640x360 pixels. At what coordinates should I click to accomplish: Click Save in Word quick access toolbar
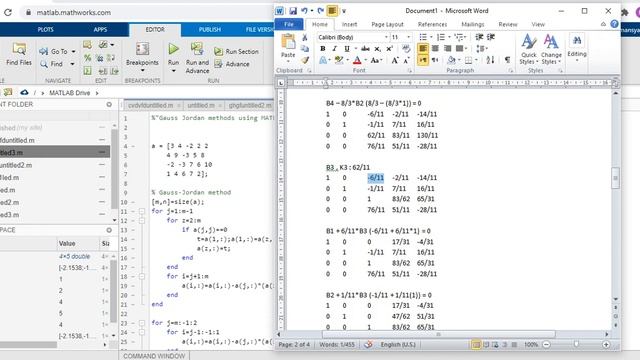click(293, 11)
